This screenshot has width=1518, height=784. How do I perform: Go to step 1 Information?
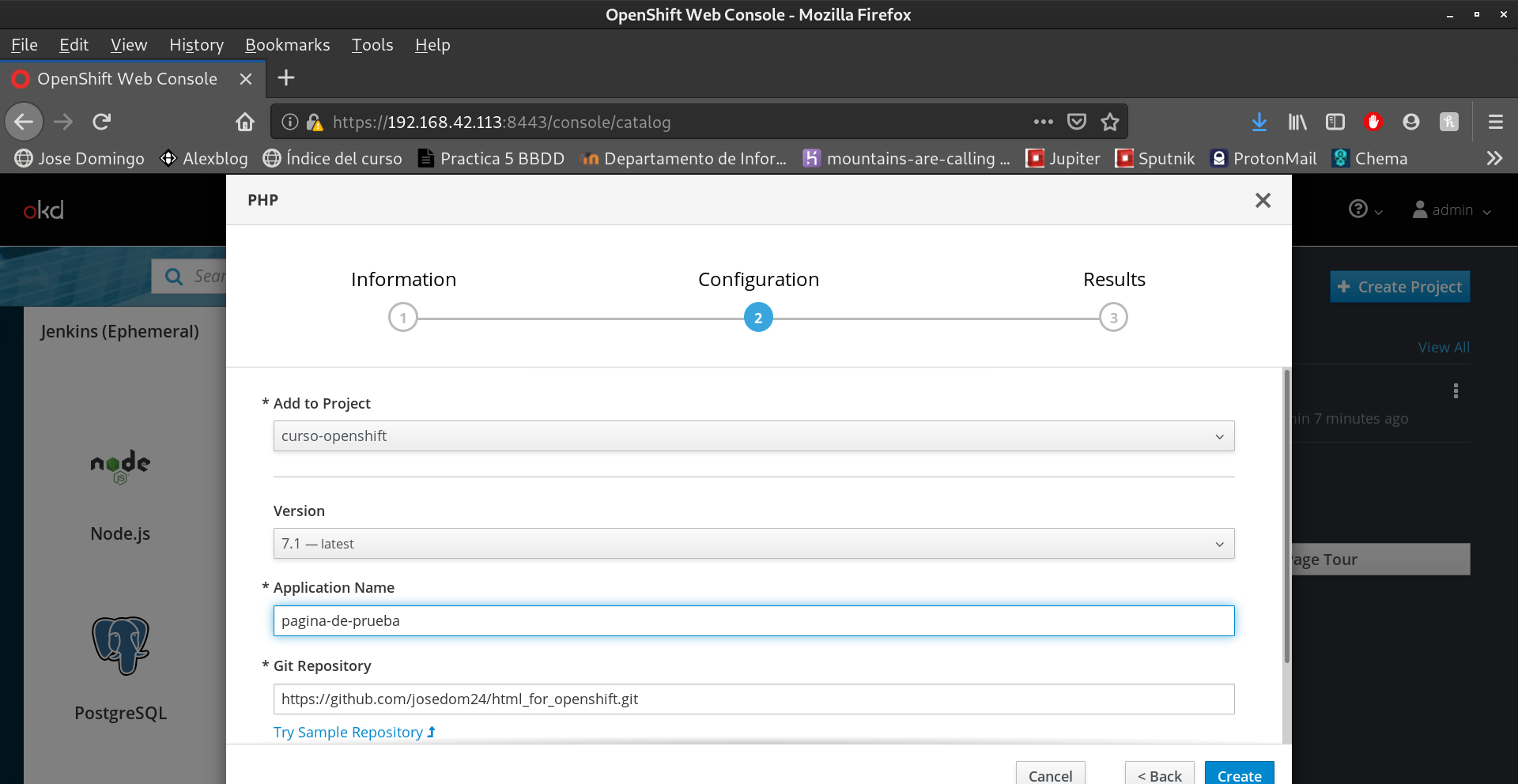403,318
